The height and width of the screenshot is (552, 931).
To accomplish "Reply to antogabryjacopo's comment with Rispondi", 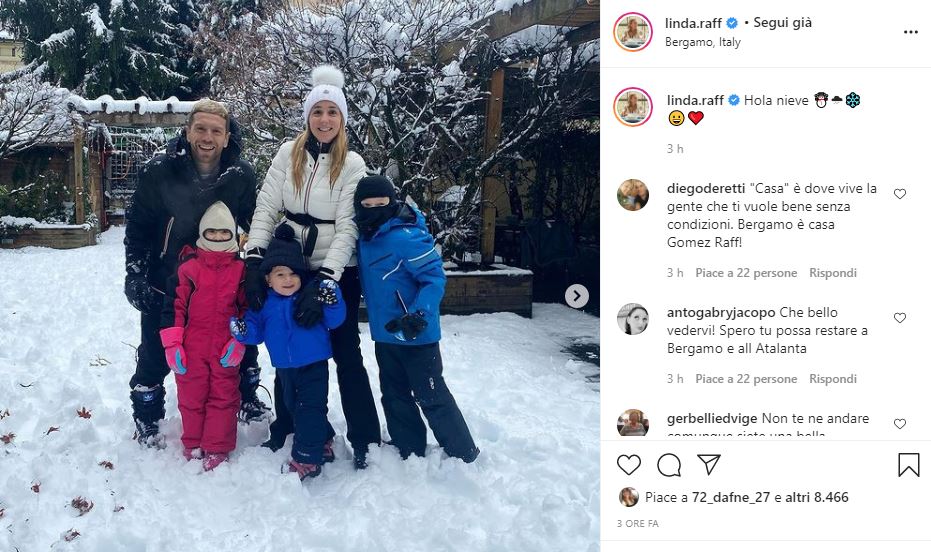I will tap(832, 379).
